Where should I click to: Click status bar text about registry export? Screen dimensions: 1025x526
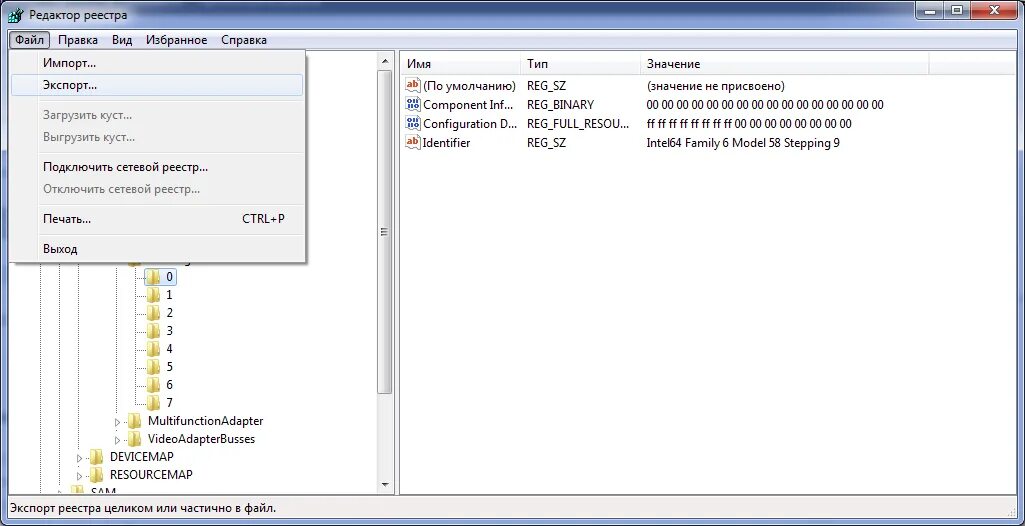pos(143,508)
